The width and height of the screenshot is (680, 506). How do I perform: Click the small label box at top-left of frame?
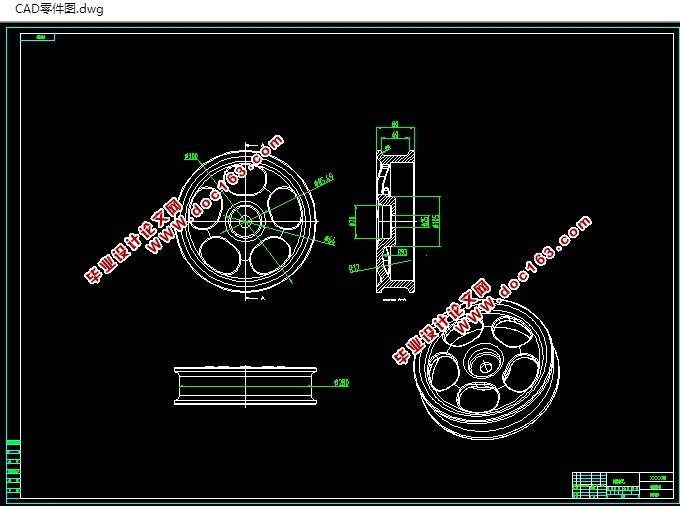38,37
